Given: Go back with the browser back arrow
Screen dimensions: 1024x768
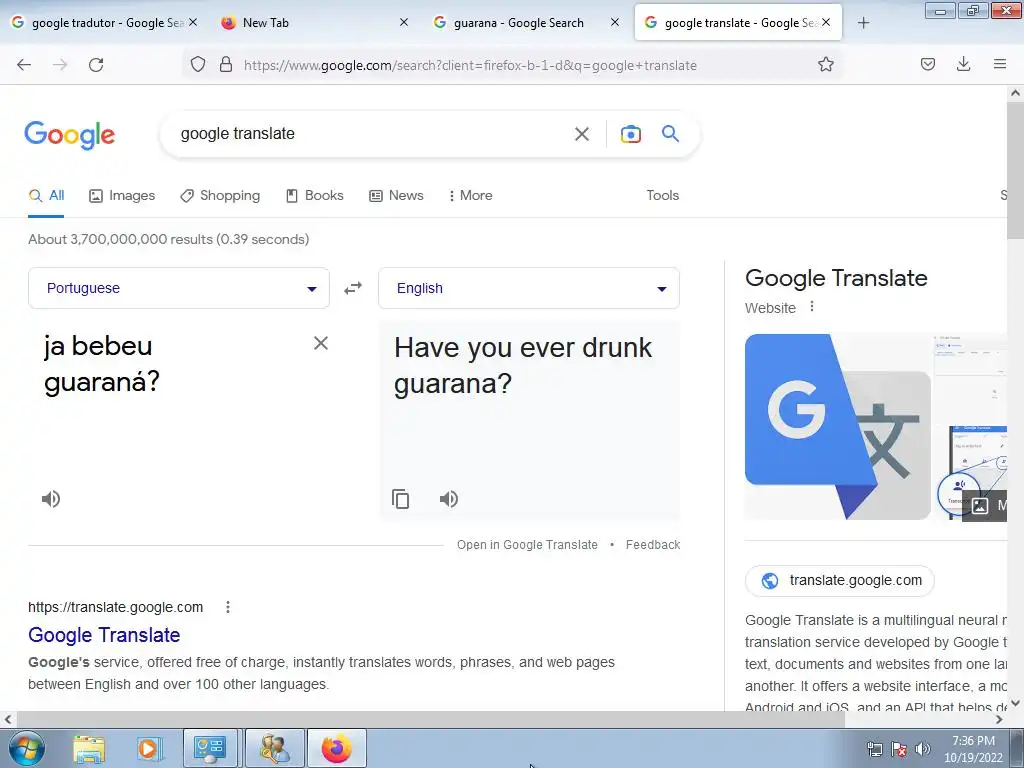Looking at the screenshot, I should (x=24, y=65).
